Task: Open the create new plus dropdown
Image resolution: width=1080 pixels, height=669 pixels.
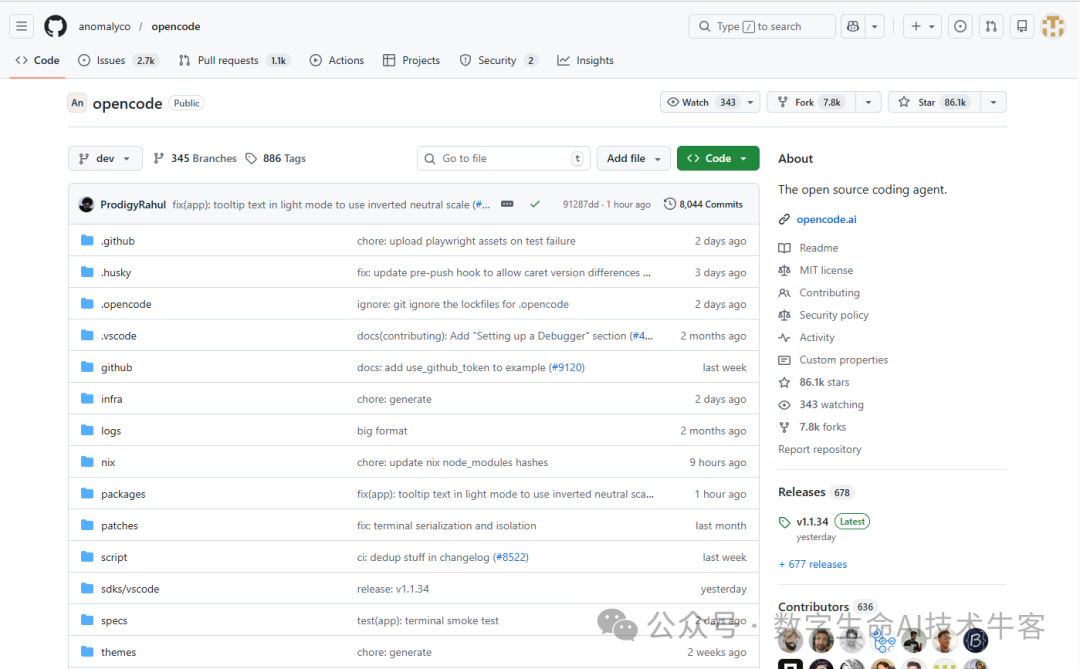Action: pyautogui.click(x=922, y=26)
